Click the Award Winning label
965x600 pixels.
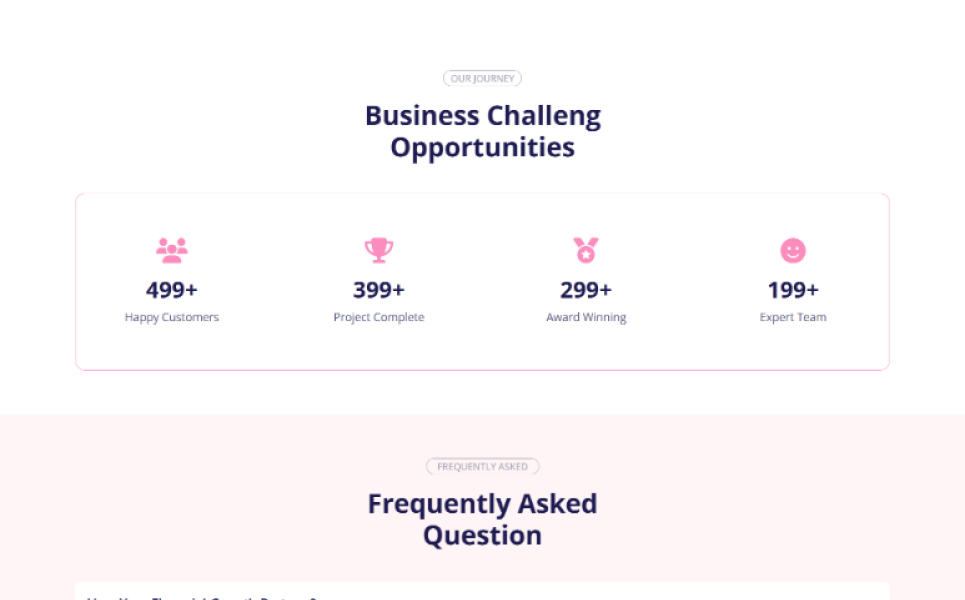[x=586, y=317]
